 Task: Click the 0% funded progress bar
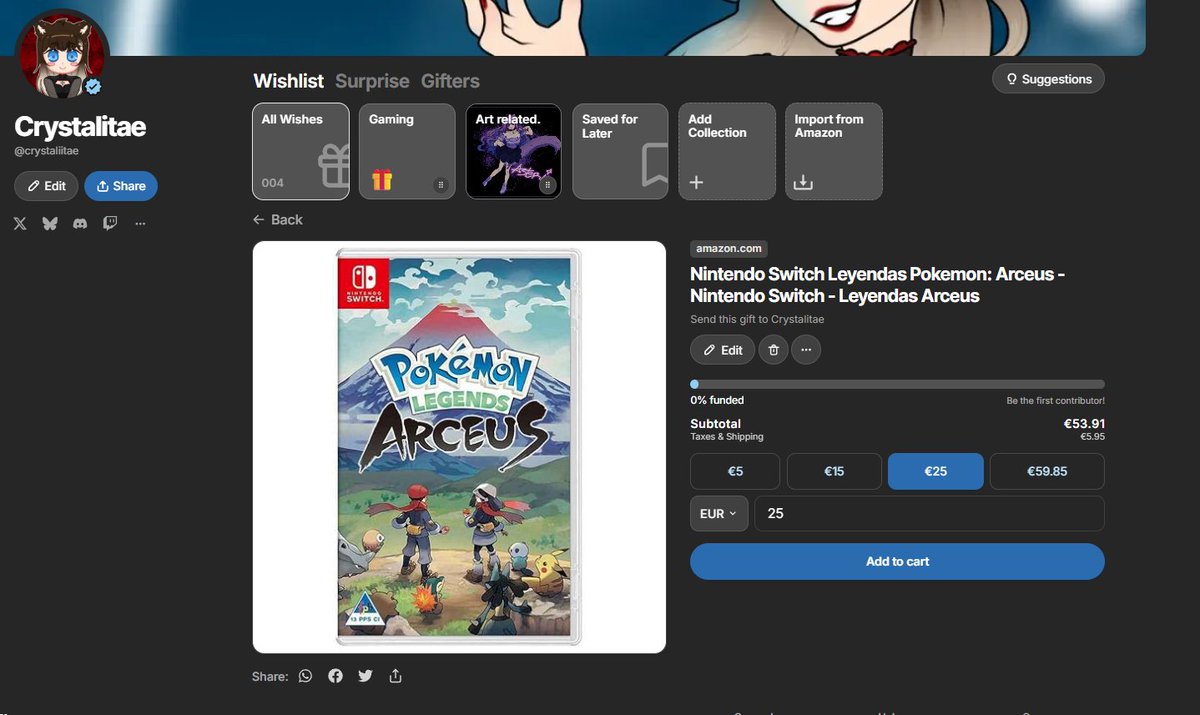(x=897, y=384)
